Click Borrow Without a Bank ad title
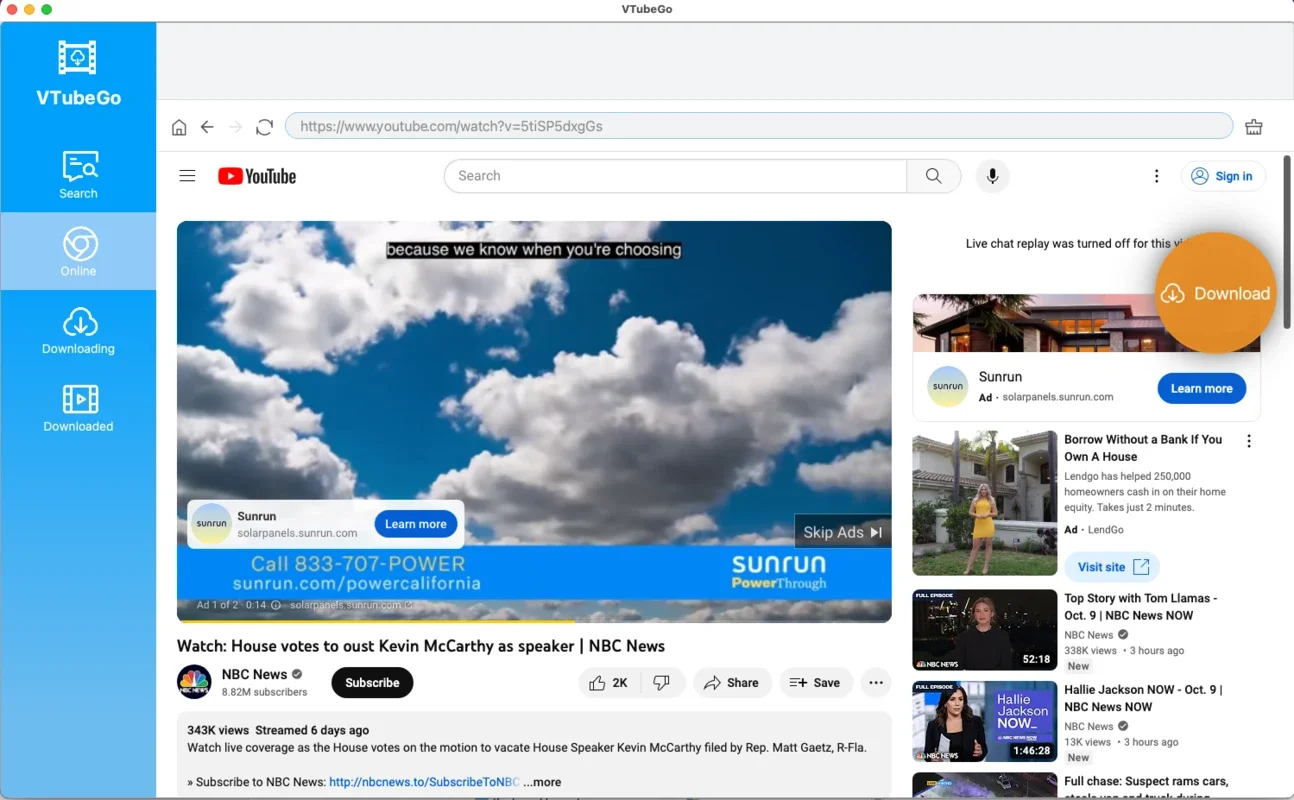 tap(1143, 448)
